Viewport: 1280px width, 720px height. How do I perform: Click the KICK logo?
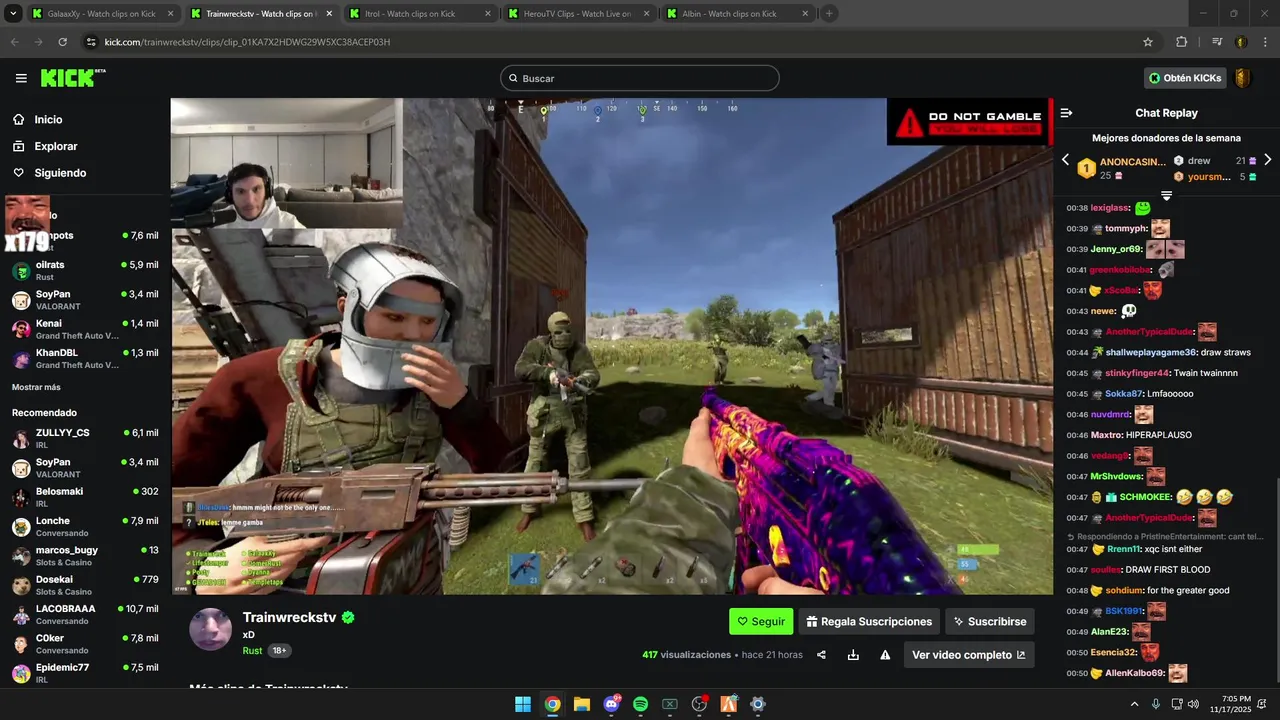pos(73,78)
